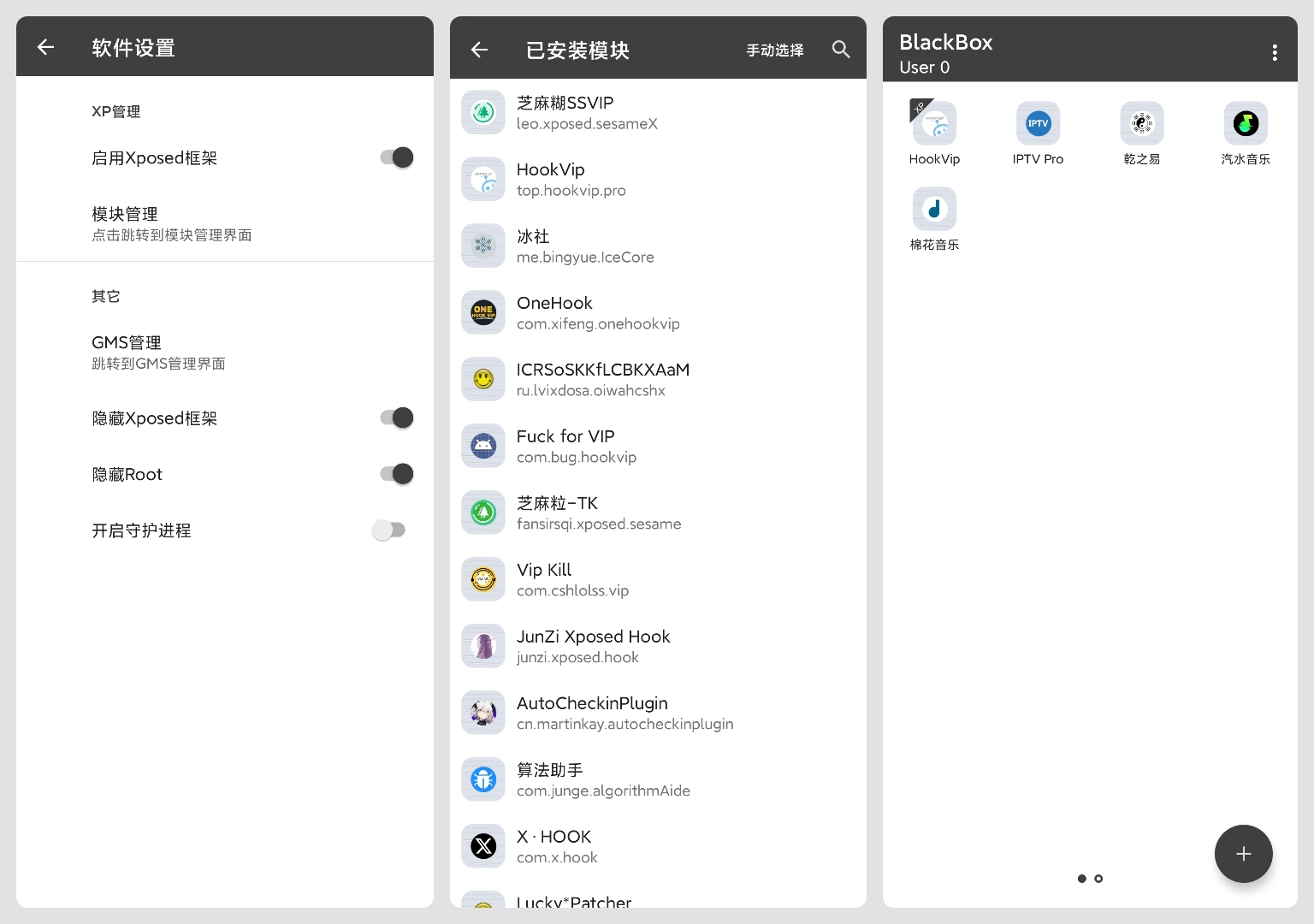This screenshot has width=1314, height=924.
Task: Tap the search icon in 已安装模块
Action: pyautogui.click(x=841, y=49)
